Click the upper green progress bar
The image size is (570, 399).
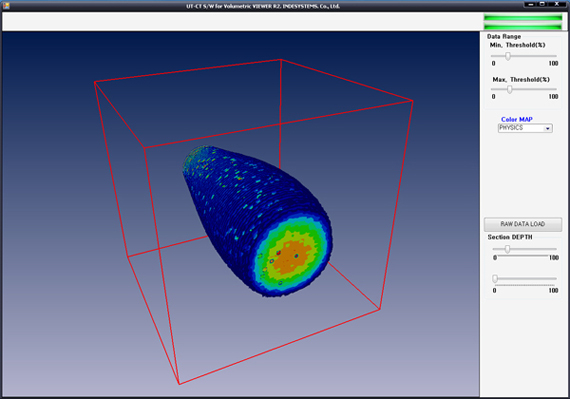[x=523, y=17]
